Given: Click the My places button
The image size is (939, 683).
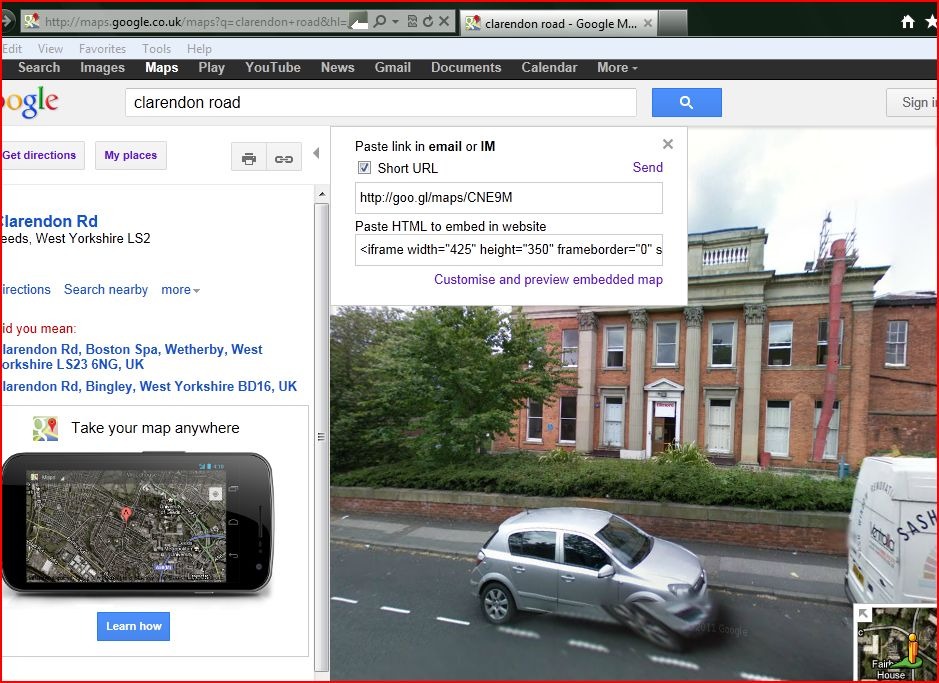Looking at the screenshot, I should (131, 156).
